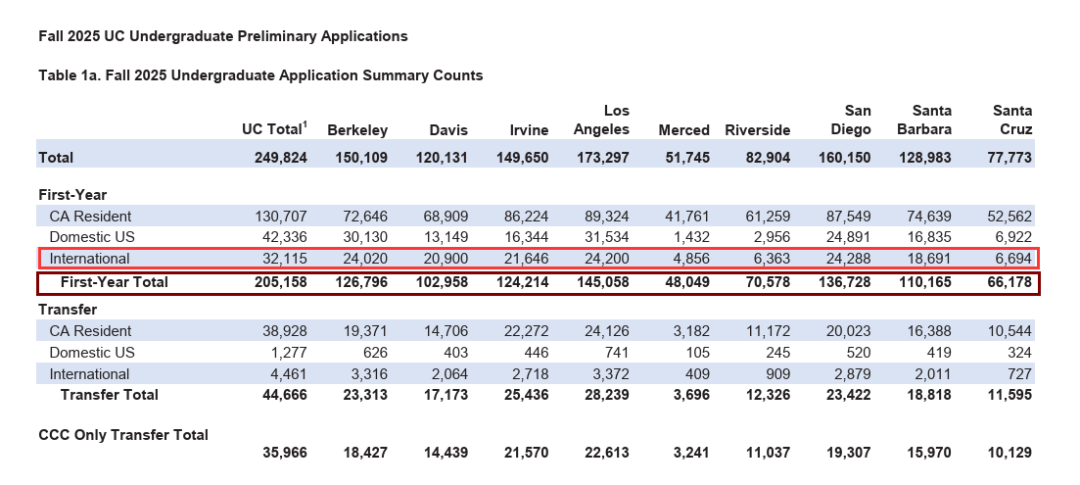The height and width of the screenshot is (485, 1080).
Task: Click the 'UC Total' column header
Action: (x=273, y=129)
